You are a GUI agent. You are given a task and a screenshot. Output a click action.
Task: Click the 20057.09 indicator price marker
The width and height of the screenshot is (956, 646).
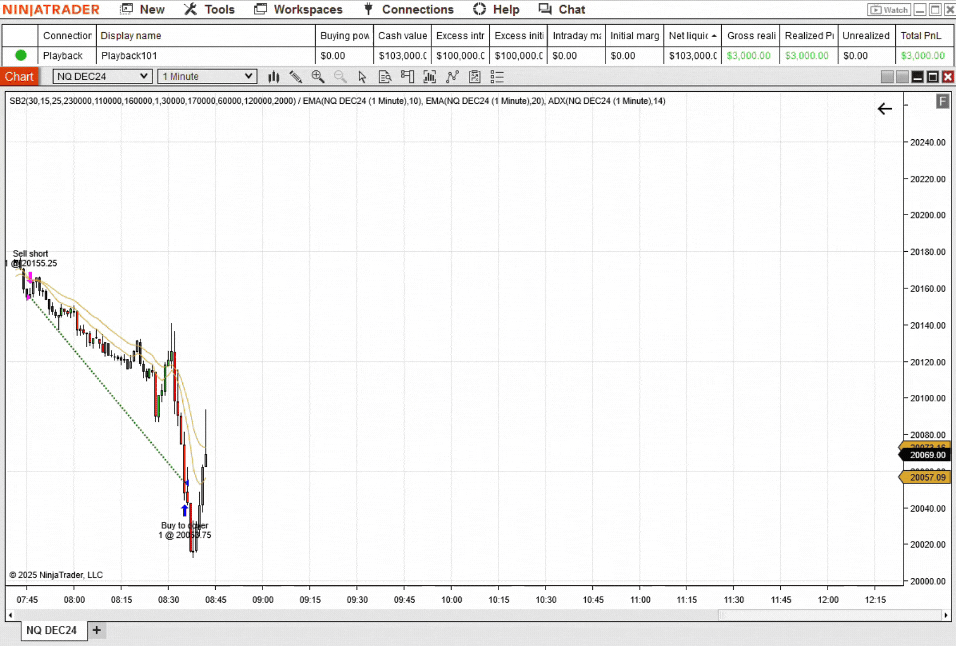coord(925,477)
